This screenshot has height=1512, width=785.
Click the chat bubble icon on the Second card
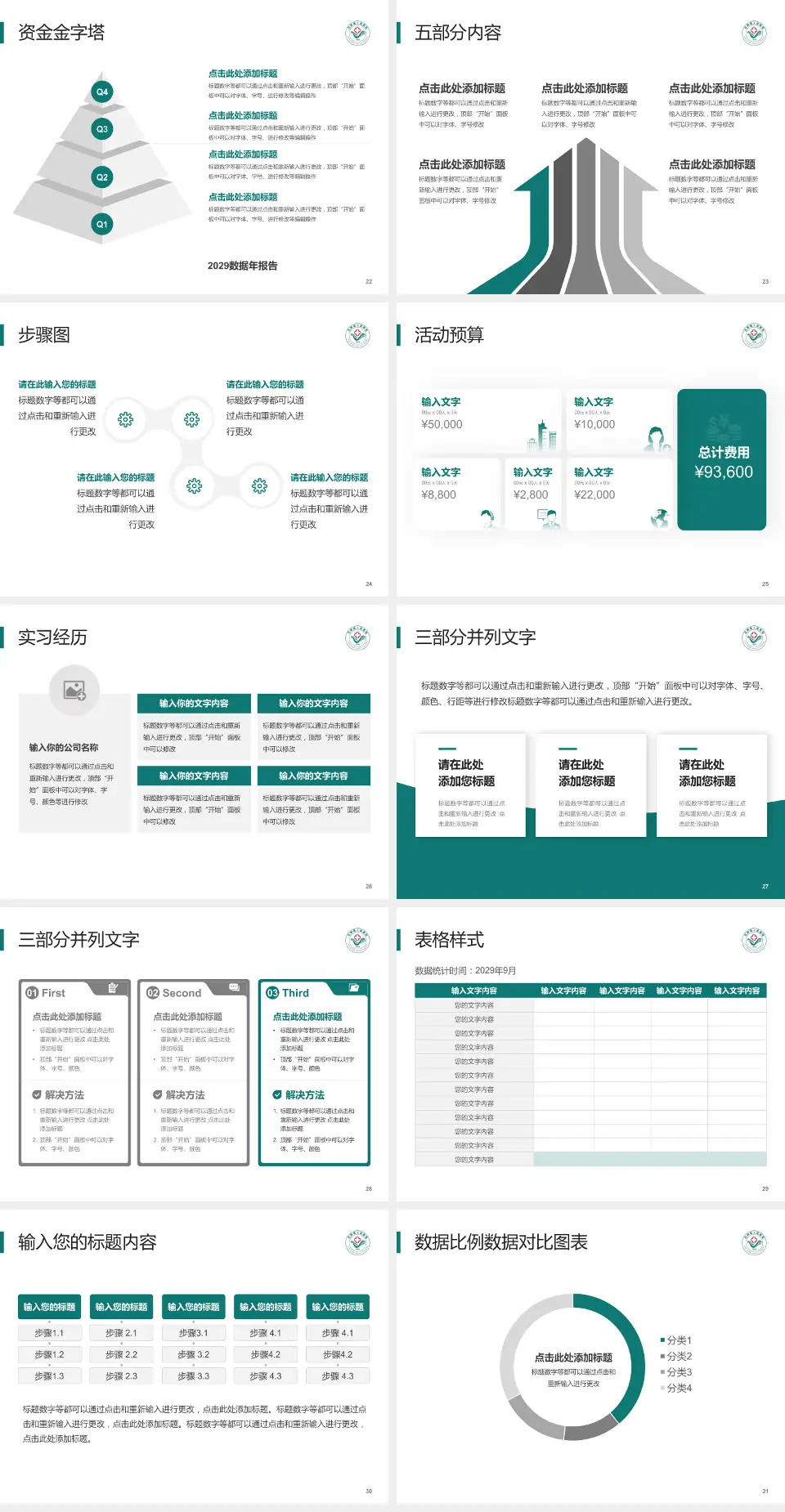(x=234, y=987)
